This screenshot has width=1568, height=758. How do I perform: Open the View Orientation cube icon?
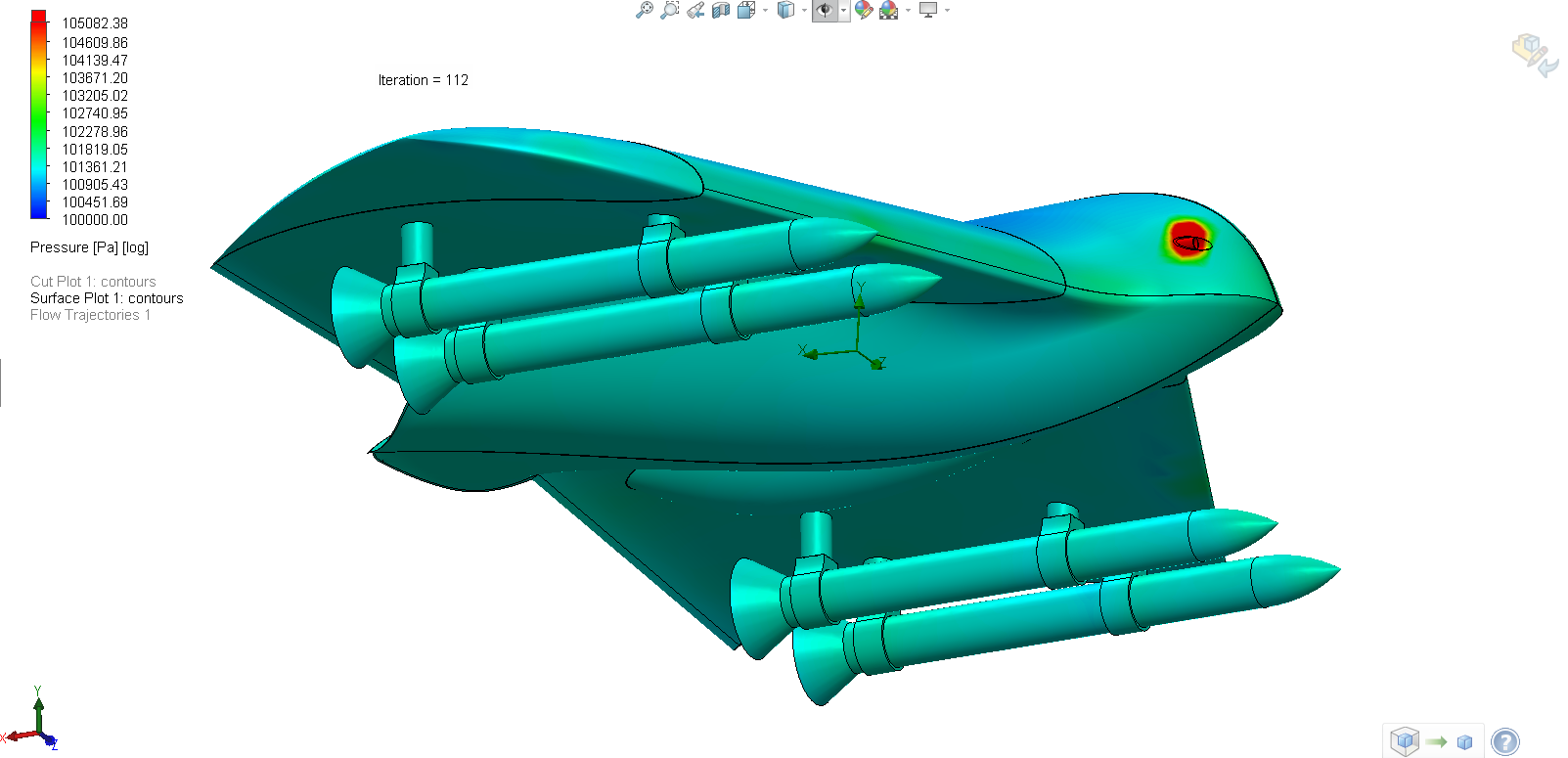click(x=745, y=10)
